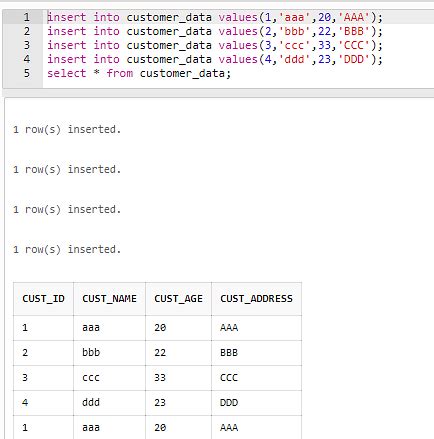Place cursor in the insert statement containing 'aaa'

point(215,17)
